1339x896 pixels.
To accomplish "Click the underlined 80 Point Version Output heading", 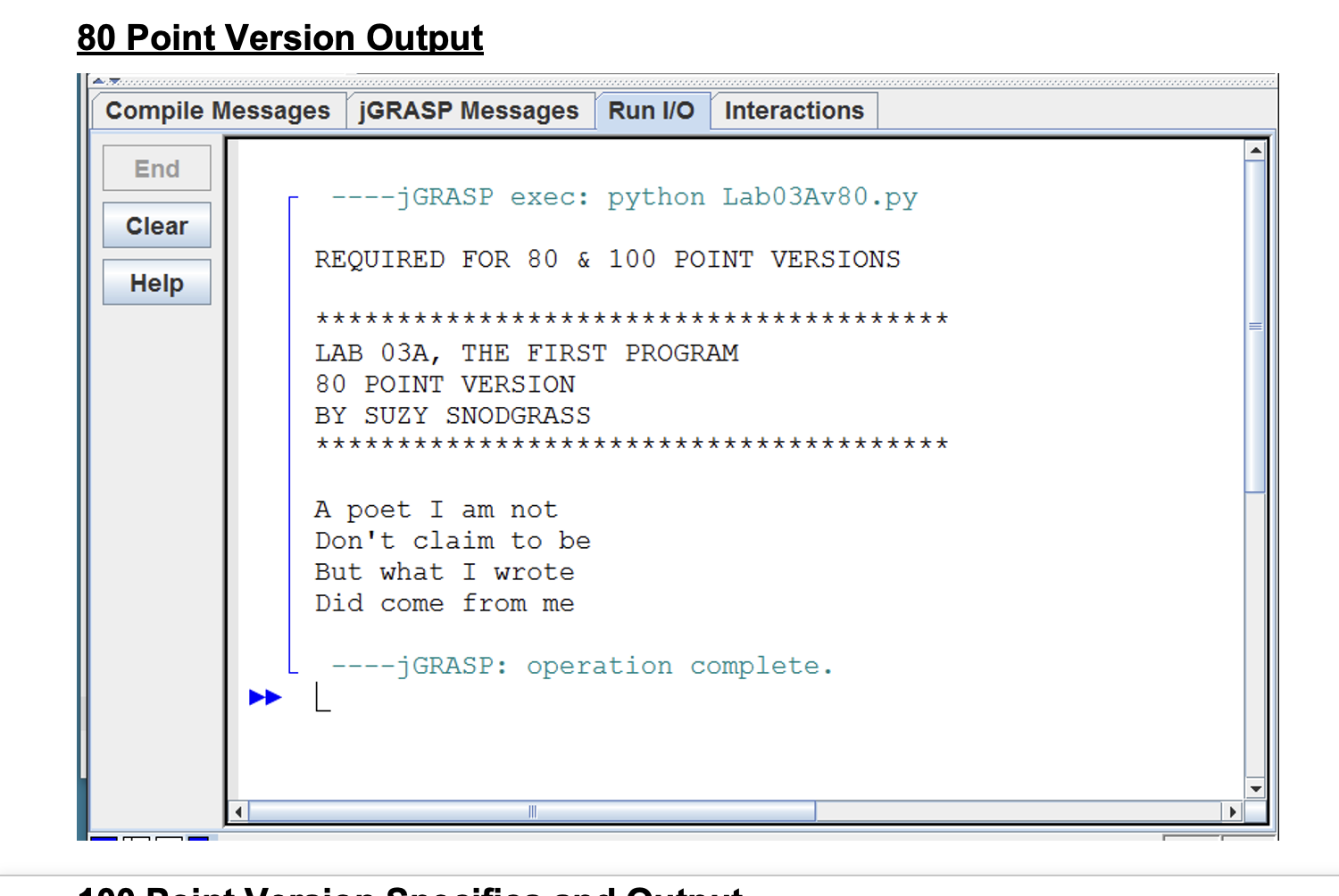I will [279, 37].
